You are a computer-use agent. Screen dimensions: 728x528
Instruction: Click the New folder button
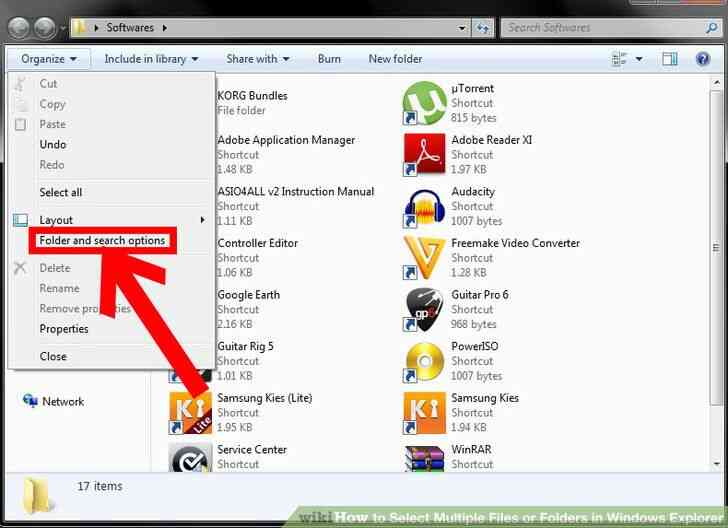(x=396, y=59)
